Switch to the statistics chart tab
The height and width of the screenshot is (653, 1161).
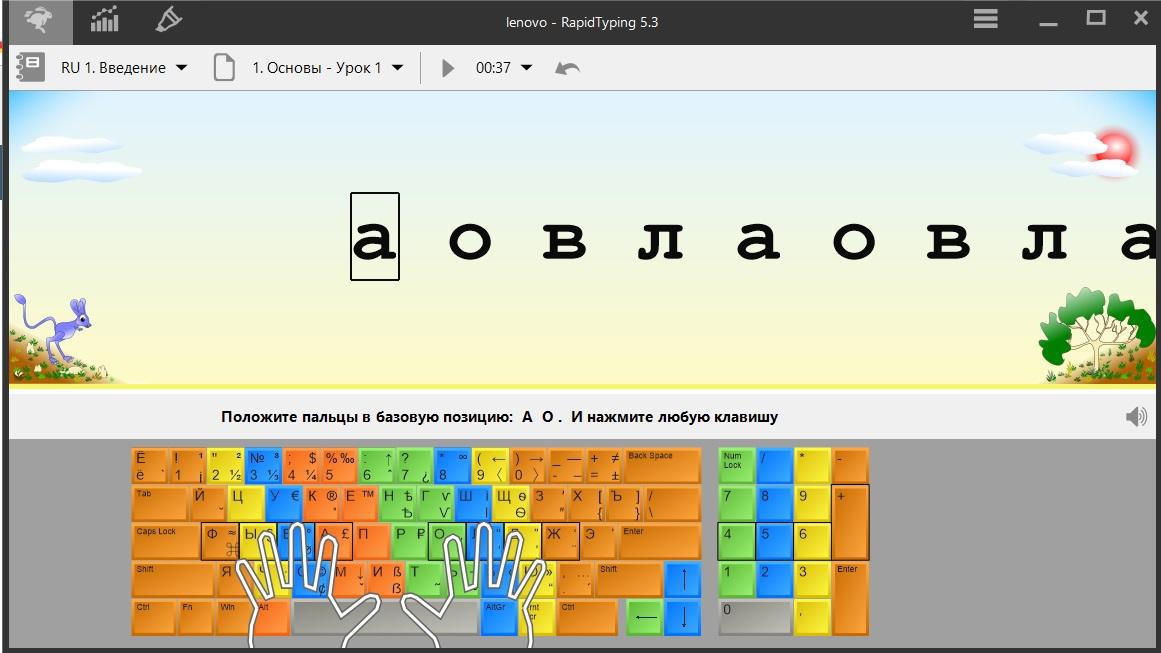(104, 19)
